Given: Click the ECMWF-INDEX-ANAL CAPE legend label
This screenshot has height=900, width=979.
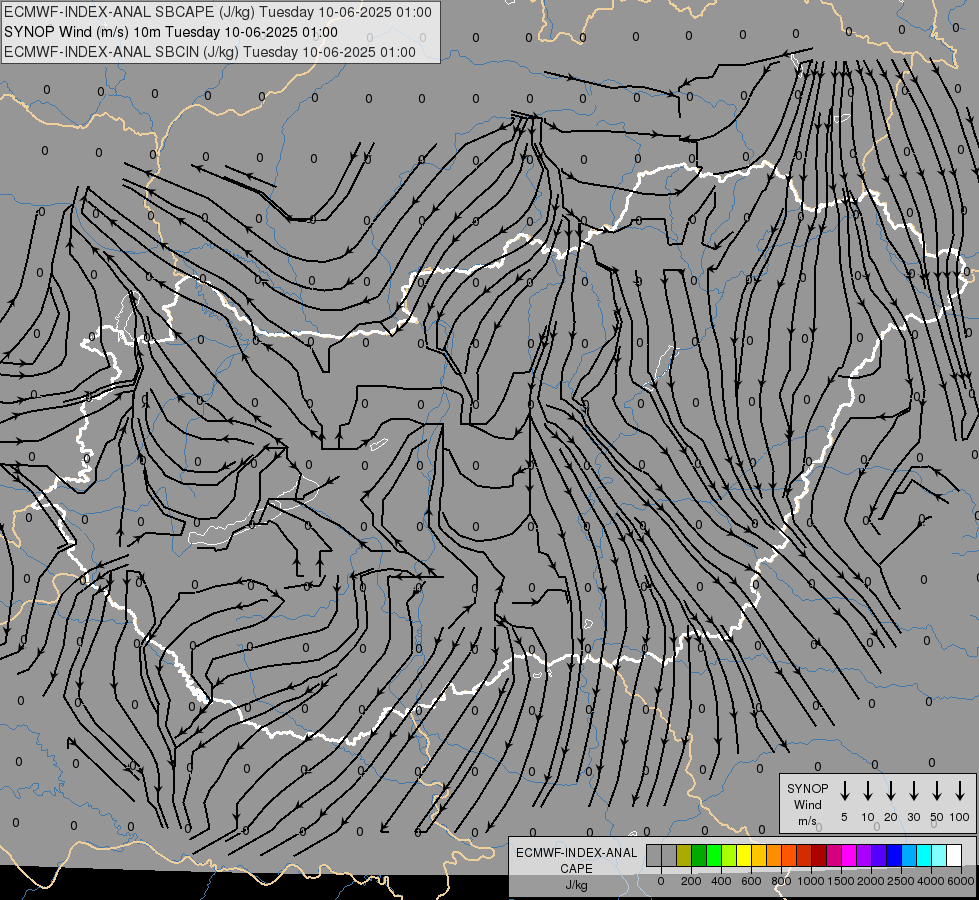Looking at the screenshot, I should tap(576, 860).
